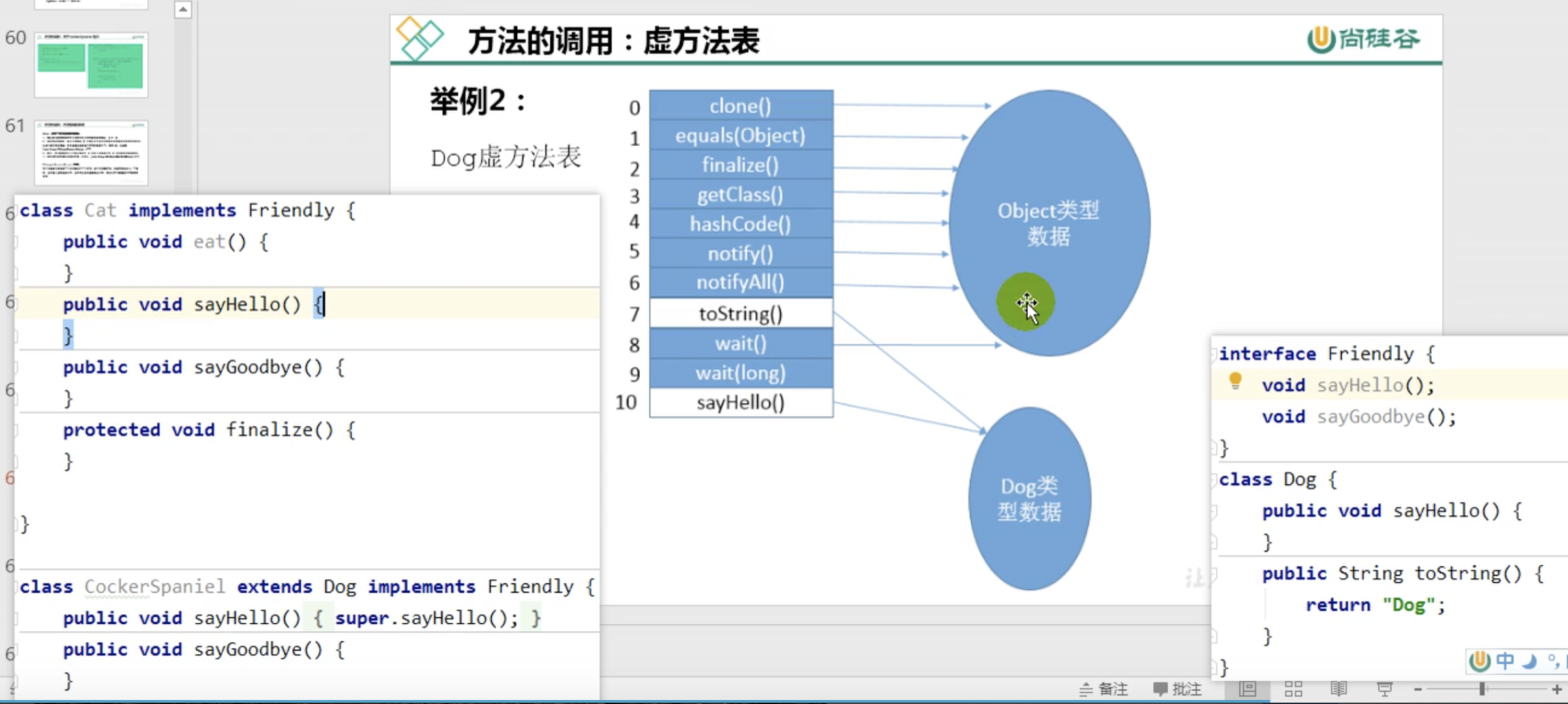Click the toString() row in method table

[741, 314]
